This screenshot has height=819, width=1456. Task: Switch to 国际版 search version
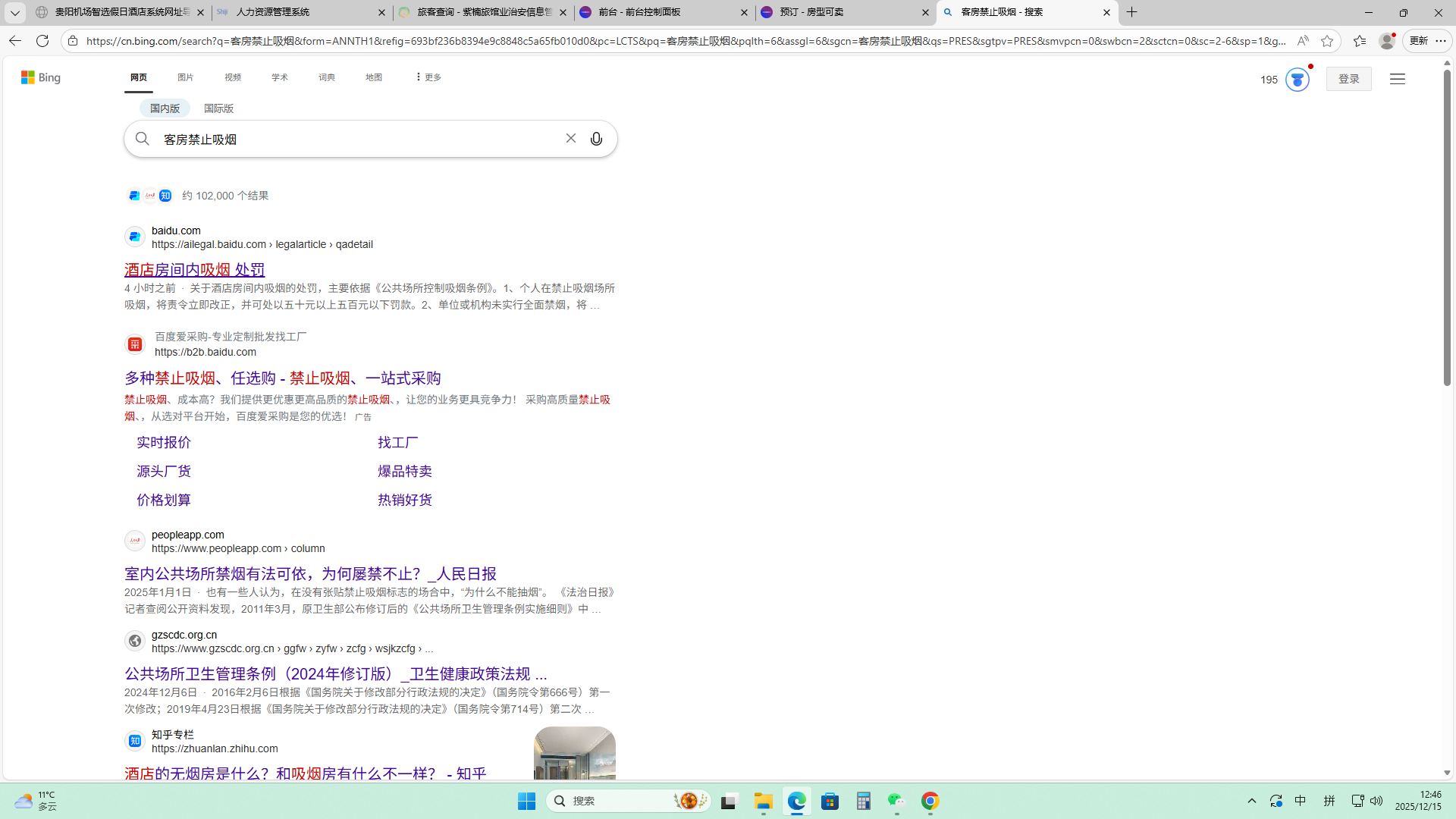pos(218,108)
